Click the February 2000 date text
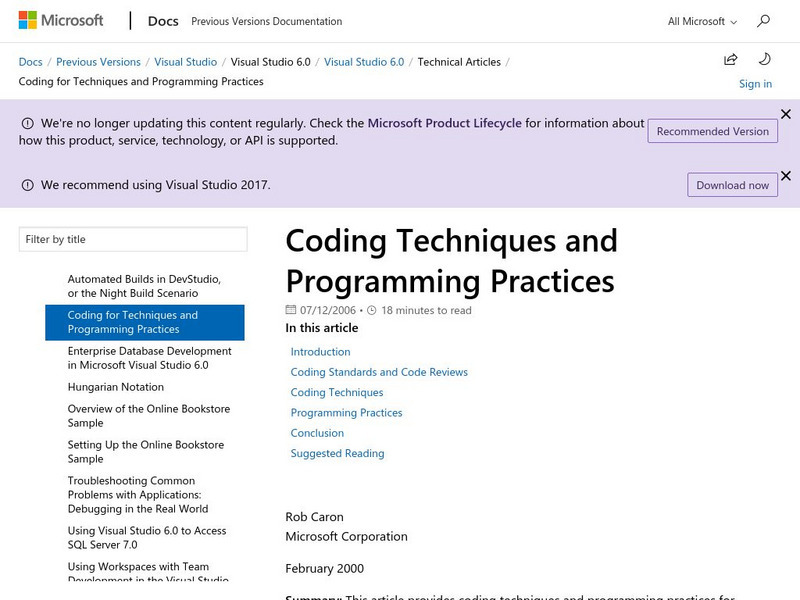The width and height of the screenshot is (800, 600). 324,568
